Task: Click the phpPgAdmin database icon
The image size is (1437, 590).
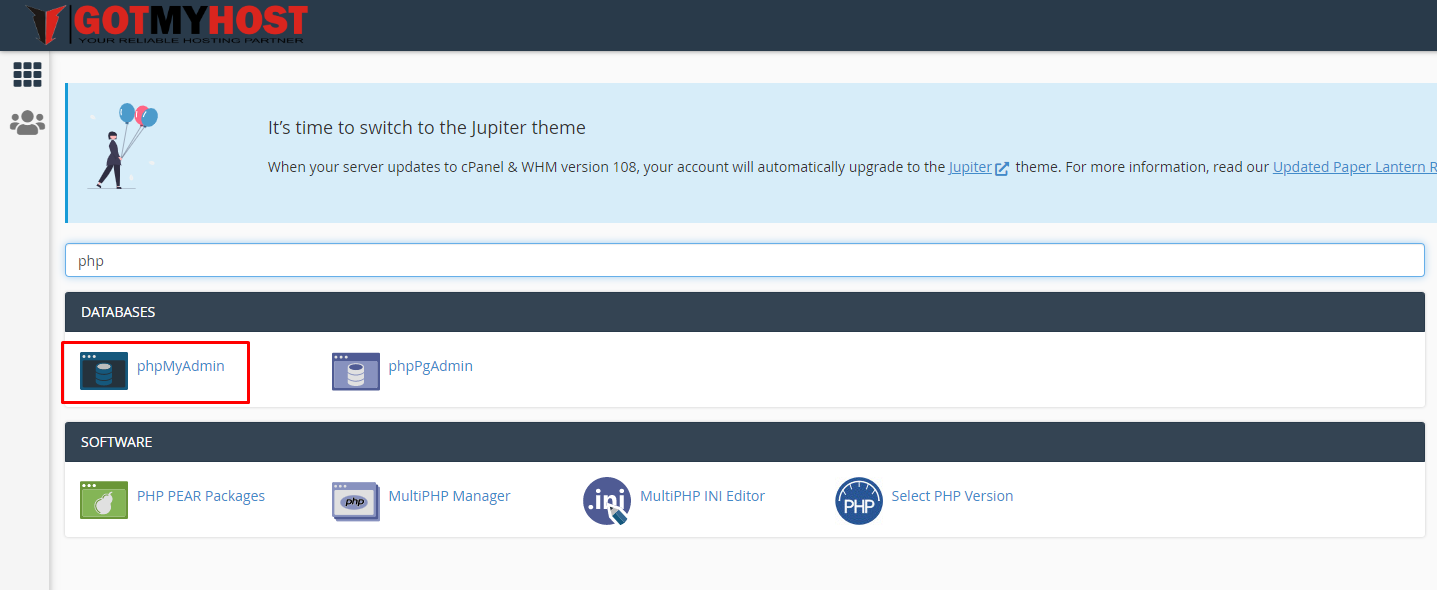Action: tap(356, 370)
